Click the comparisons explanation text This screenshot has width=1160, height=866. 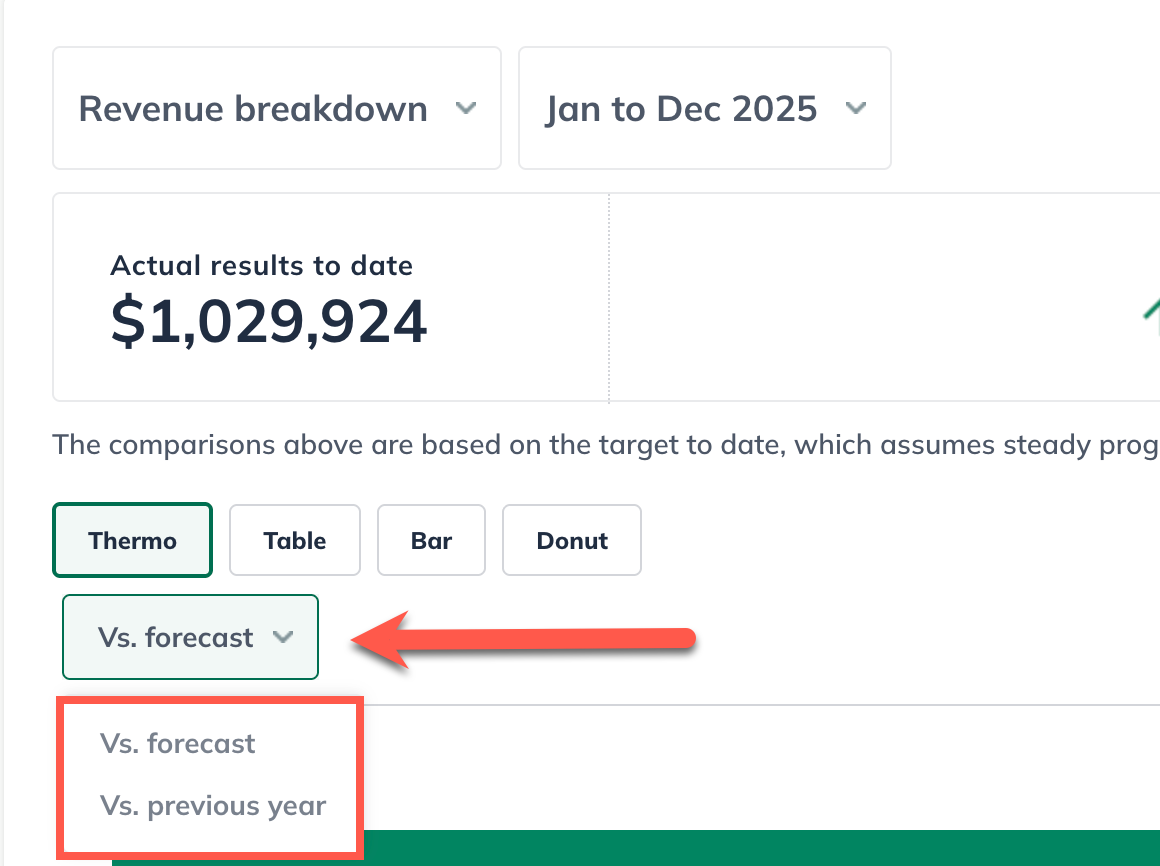point(600,444)
